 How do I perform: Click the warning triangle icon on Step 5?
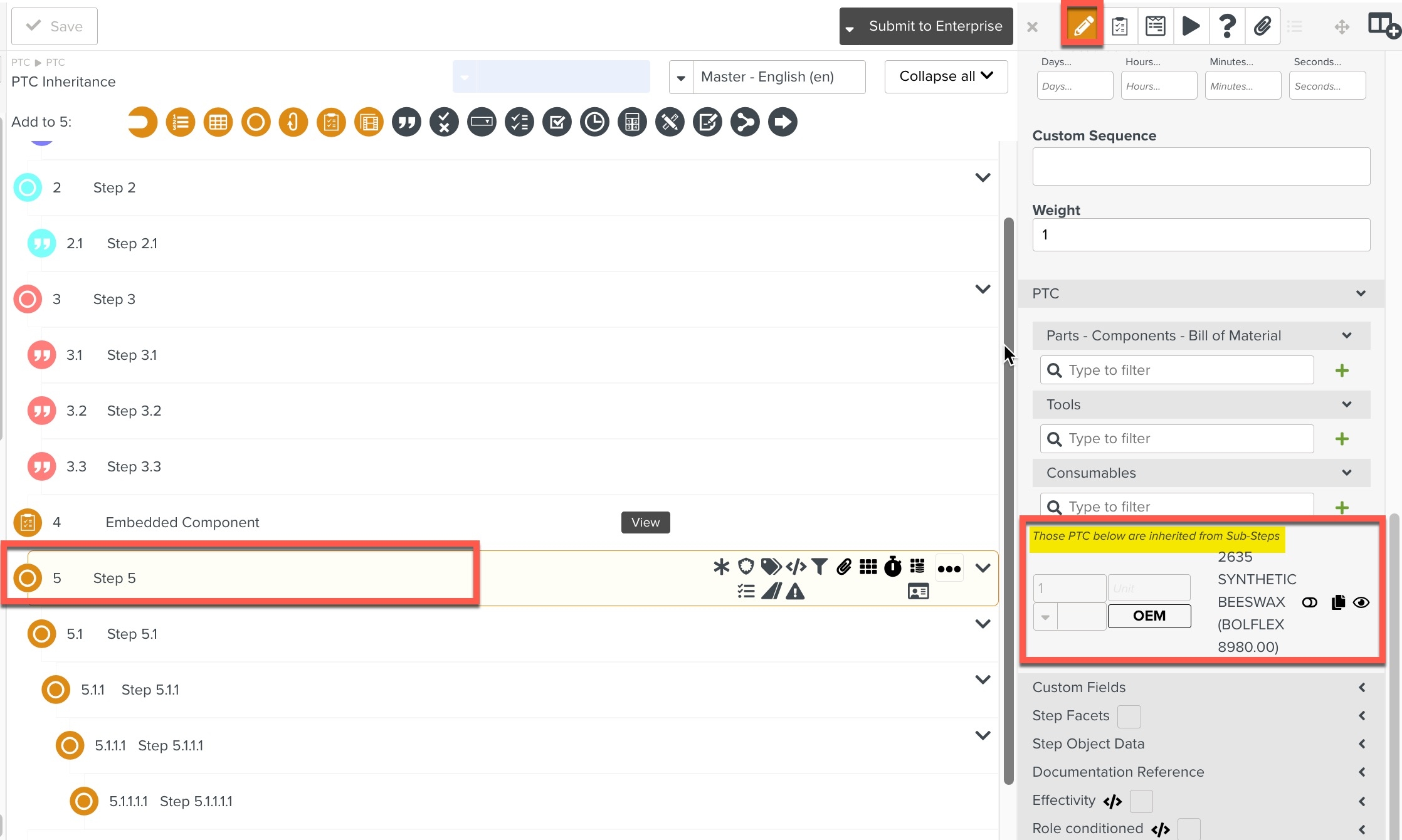point(795,591)
